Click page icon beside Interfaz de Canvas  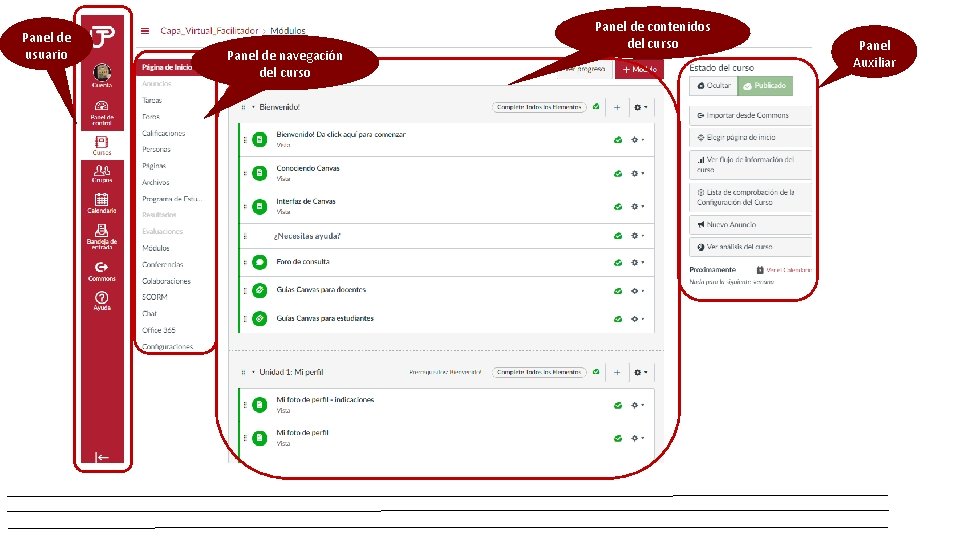point(260,206)
